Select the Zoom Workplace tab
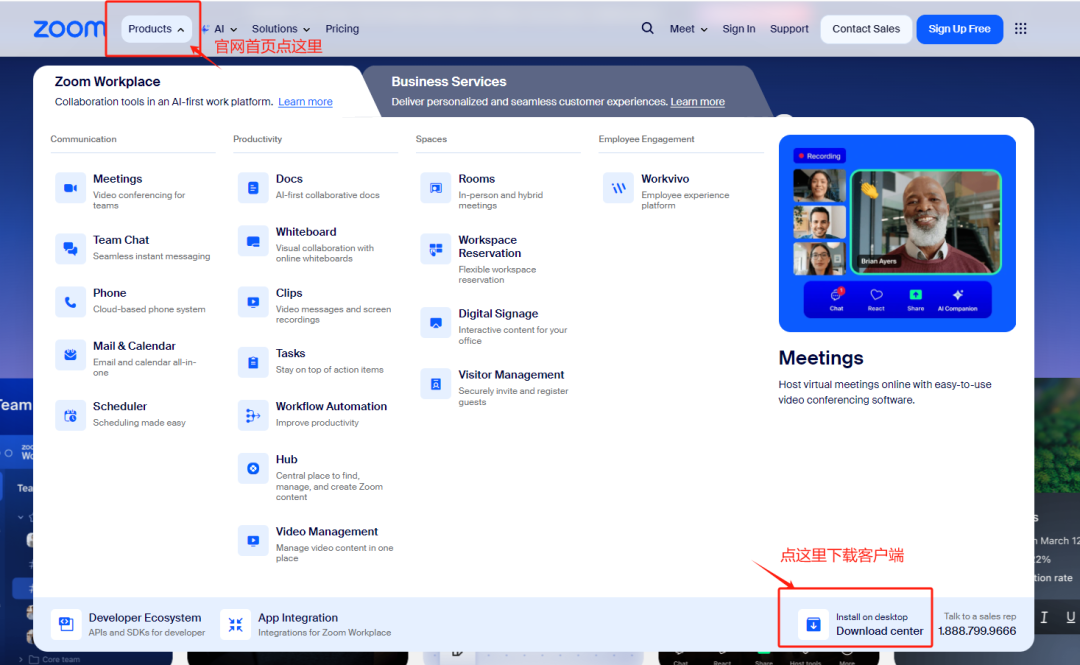 107,82
